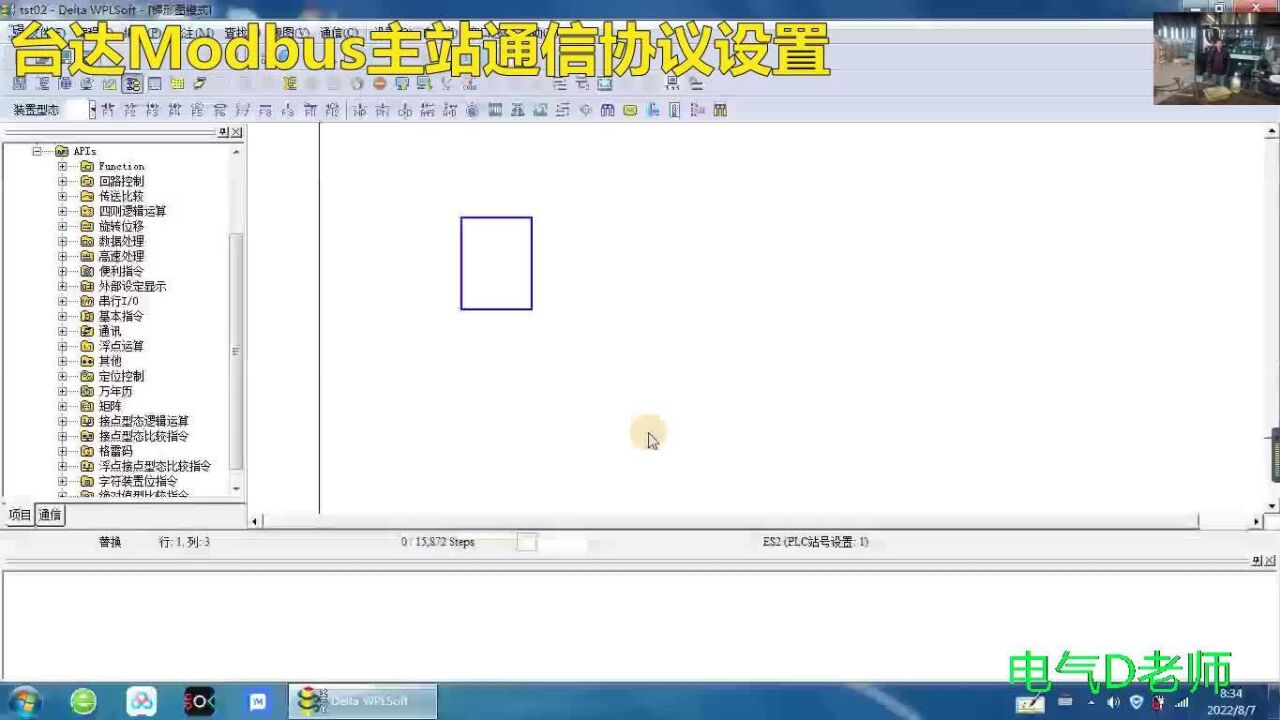Click the tree panel scroll-up arrow
Image resolution: width=1280 pixels, height=720 pixels.
coord(237,152)
